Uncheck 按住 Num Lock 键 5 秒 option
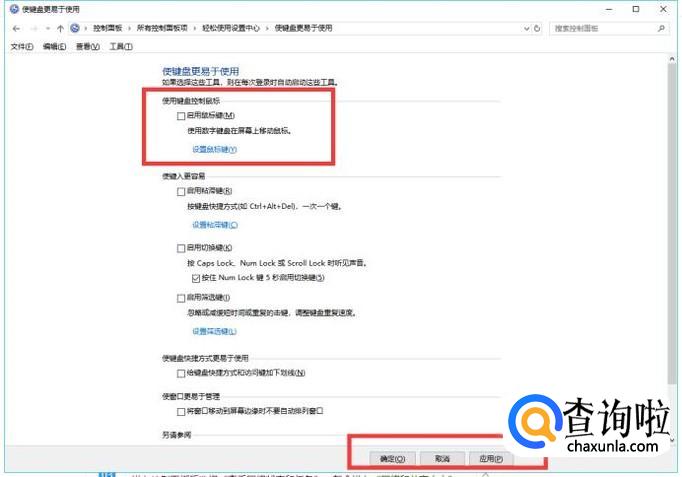This screenshot has width=682, height=477. [196, 278]
